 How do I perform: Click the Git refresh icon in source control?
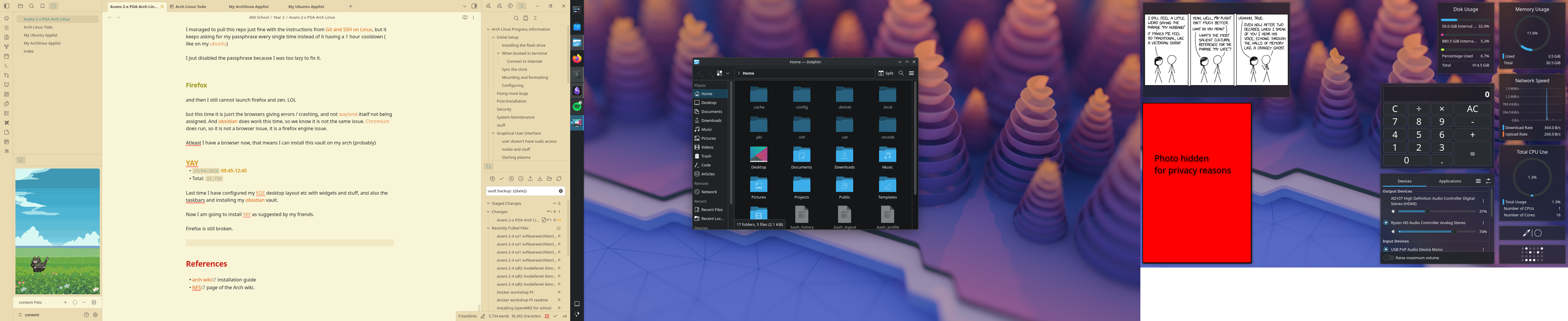pos(559,178)
